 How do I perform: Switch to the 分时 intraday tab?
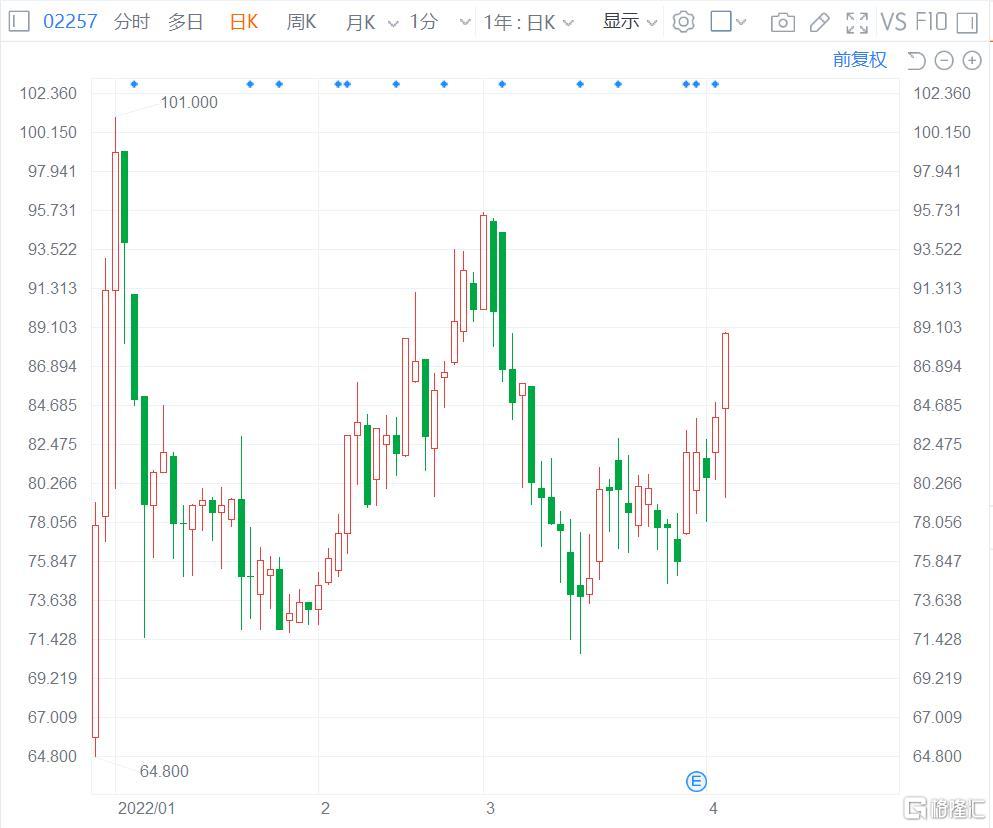pyautogui.click(x=131, y=21)
